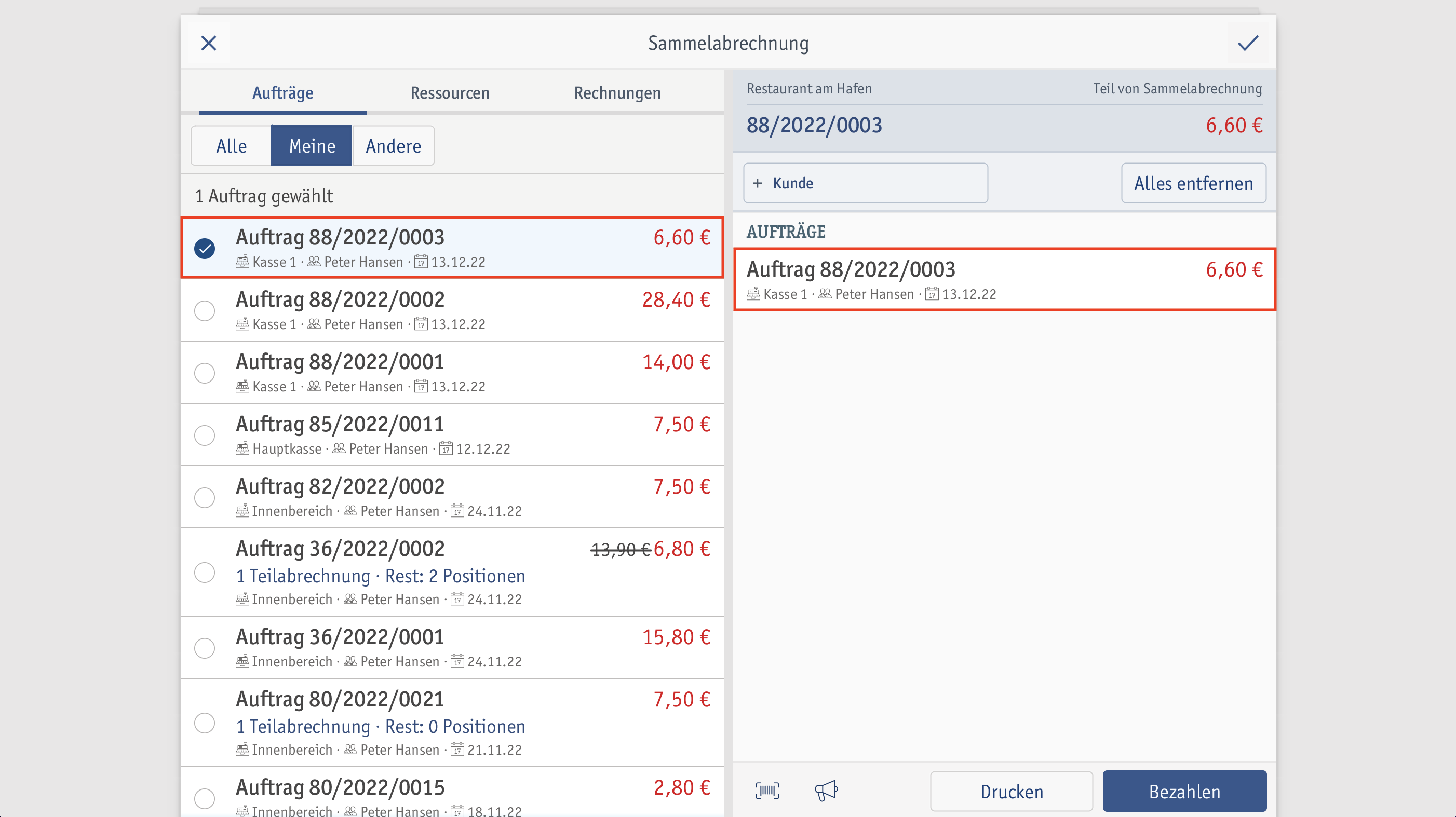
Task: Click calendar icon next to 21.11.22
Action: (457, 750)
